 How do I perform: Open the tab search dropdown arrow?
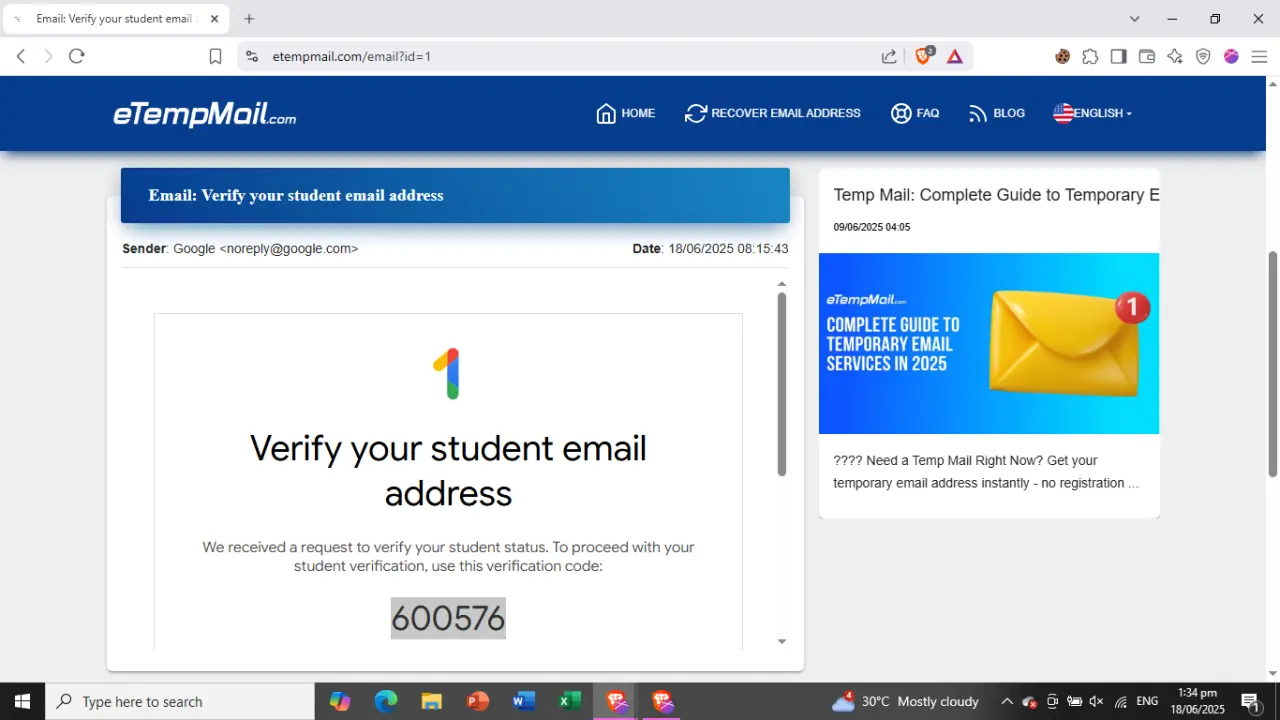1134,19
